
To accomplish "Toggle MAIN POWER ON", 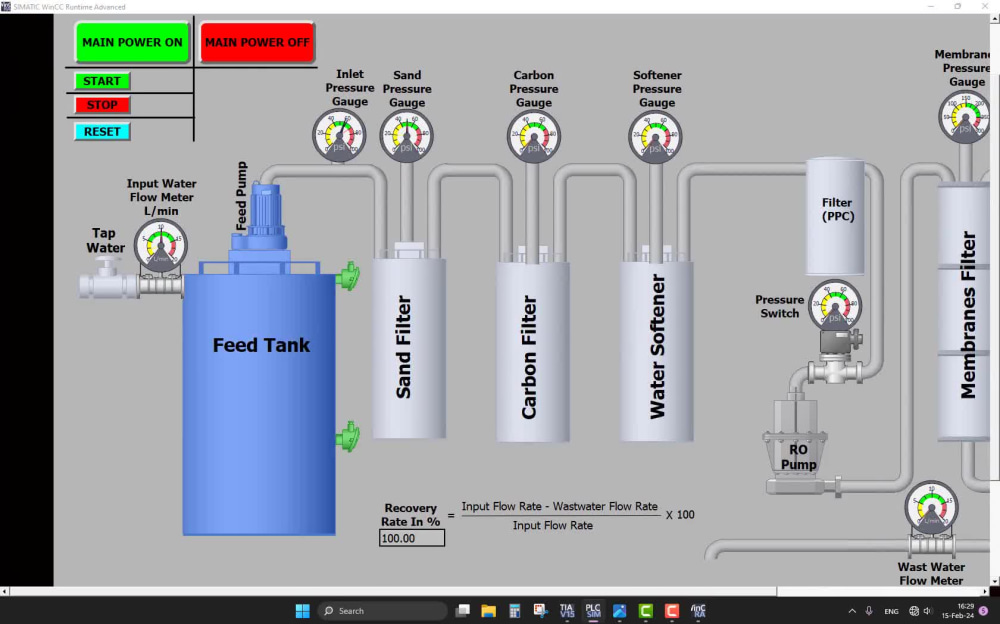I will tap(131, 41).
